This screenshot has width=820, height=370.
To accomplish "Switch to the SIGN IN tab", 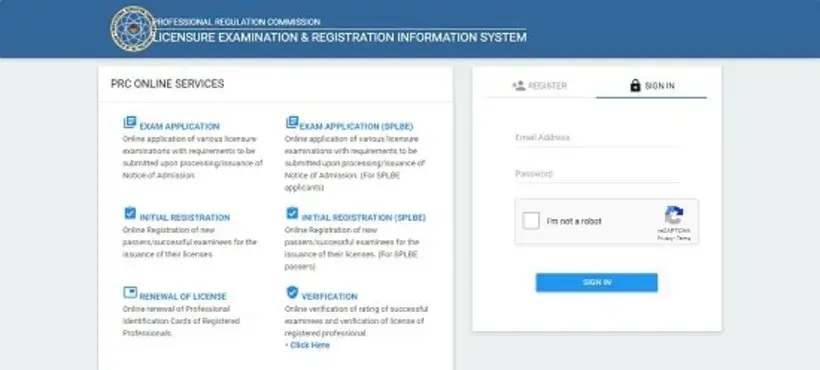I will pos(652,86).
